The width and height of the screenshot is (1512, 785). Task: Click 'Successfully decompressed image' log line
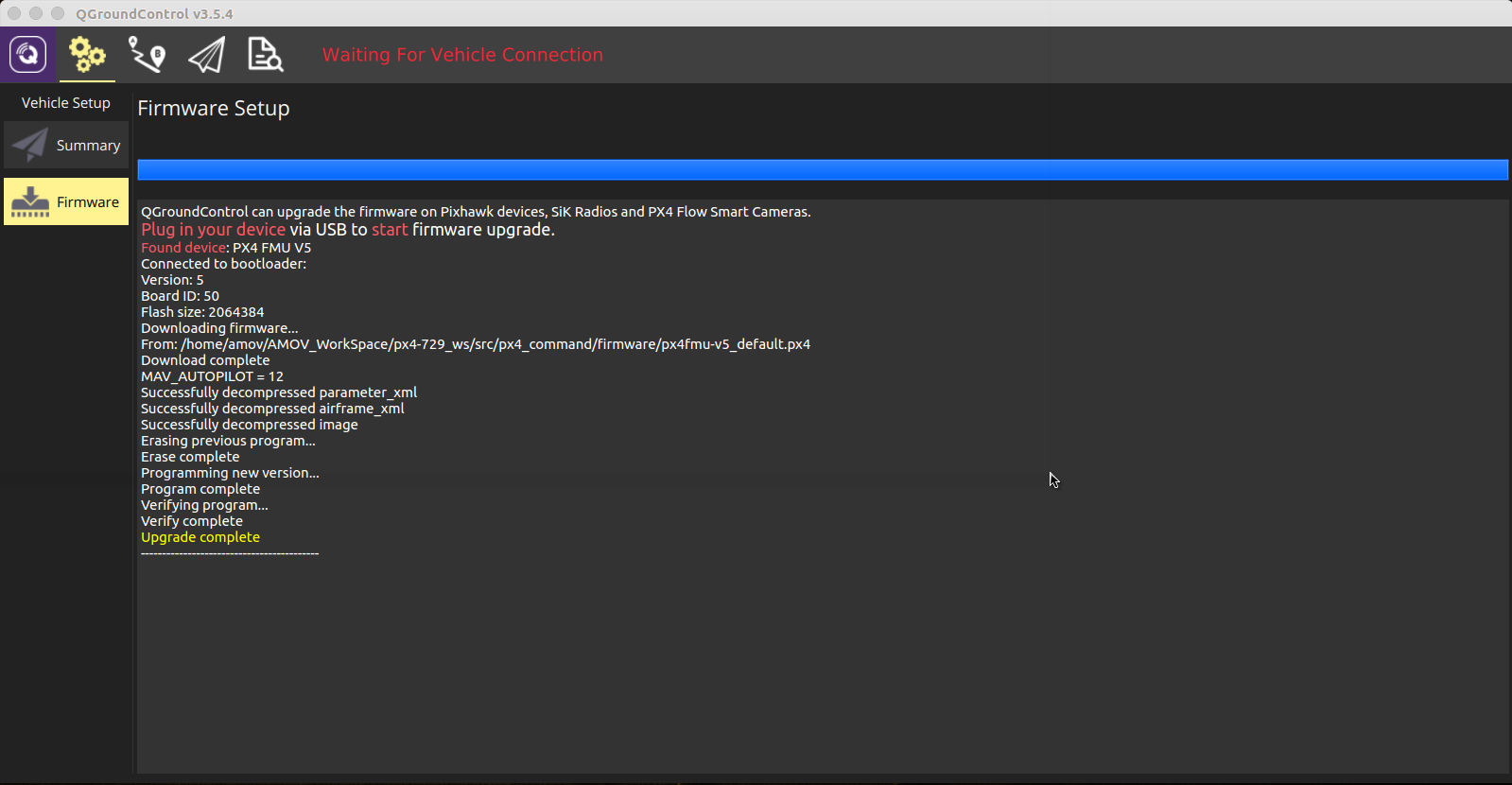click(250, 425)
